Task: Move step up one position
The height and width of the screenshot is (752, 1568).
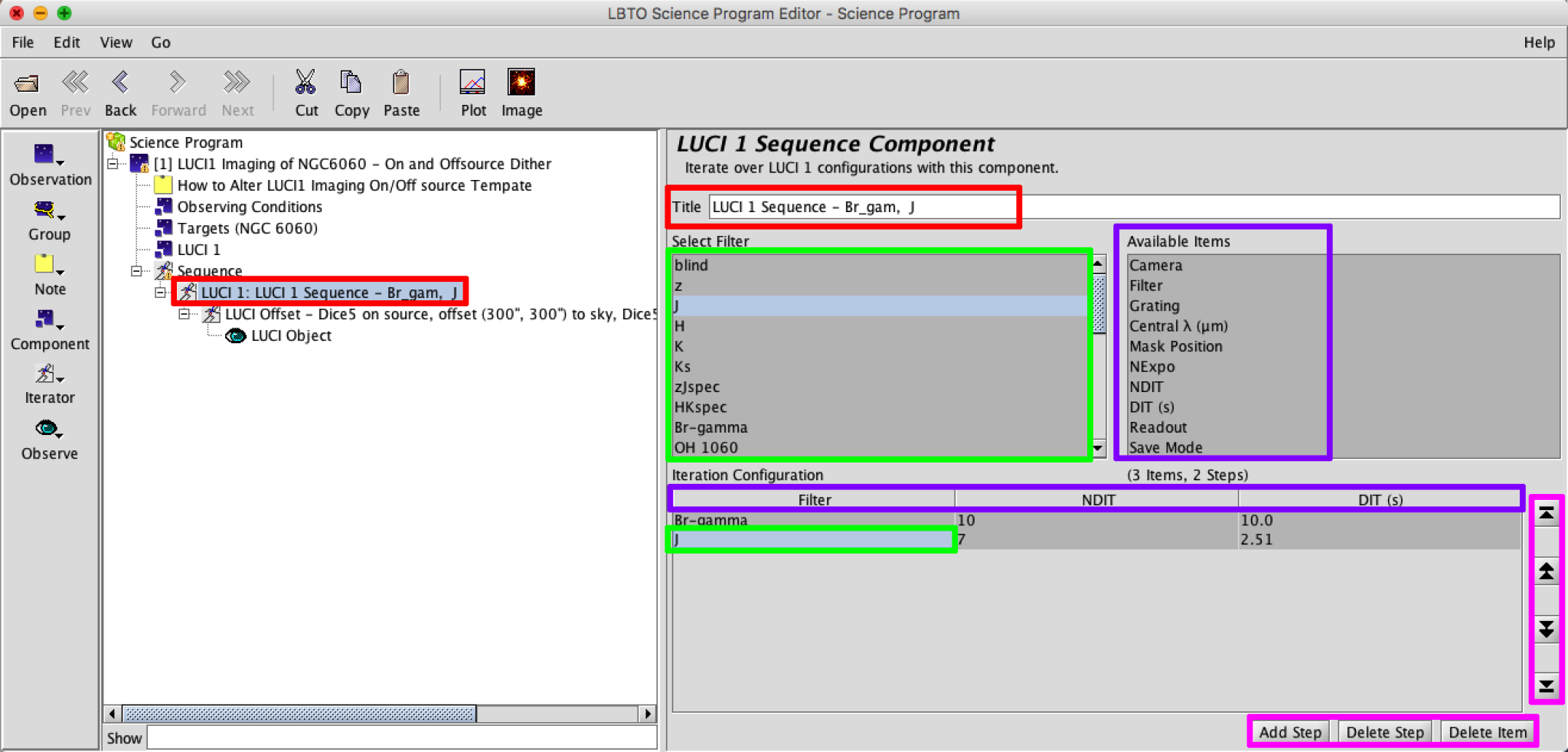Action: tap(1547, 571)
